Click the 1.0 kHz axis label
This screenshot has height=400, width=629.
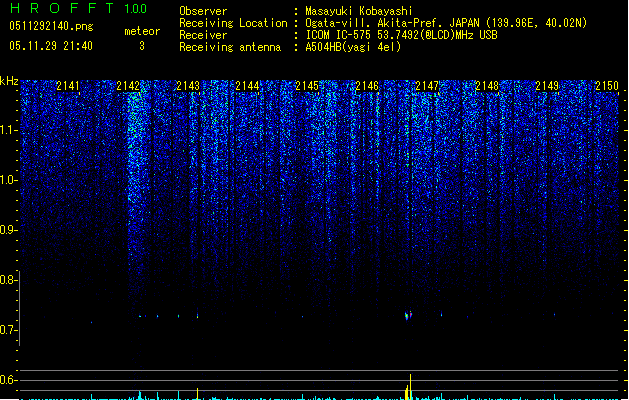click(8, 180)
